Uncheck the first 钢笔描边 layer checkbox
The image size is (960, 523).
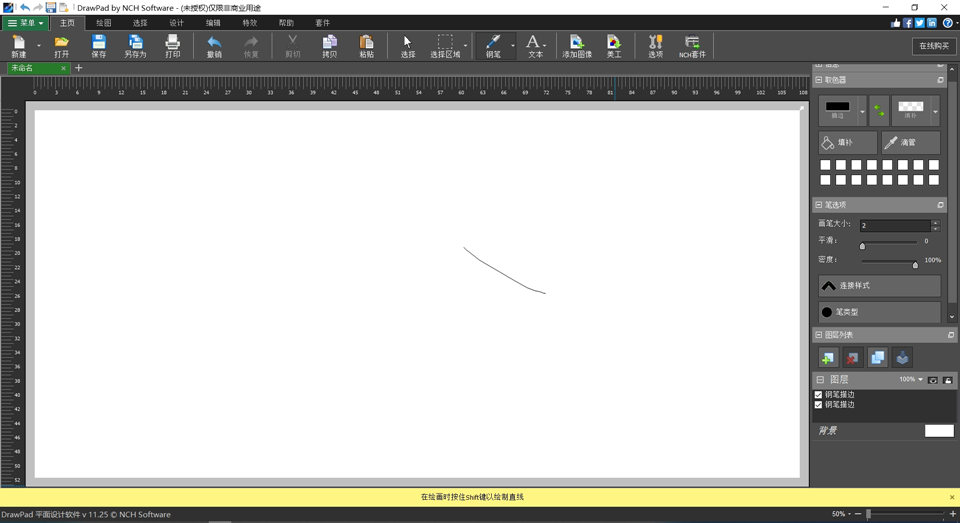point(819,395)
